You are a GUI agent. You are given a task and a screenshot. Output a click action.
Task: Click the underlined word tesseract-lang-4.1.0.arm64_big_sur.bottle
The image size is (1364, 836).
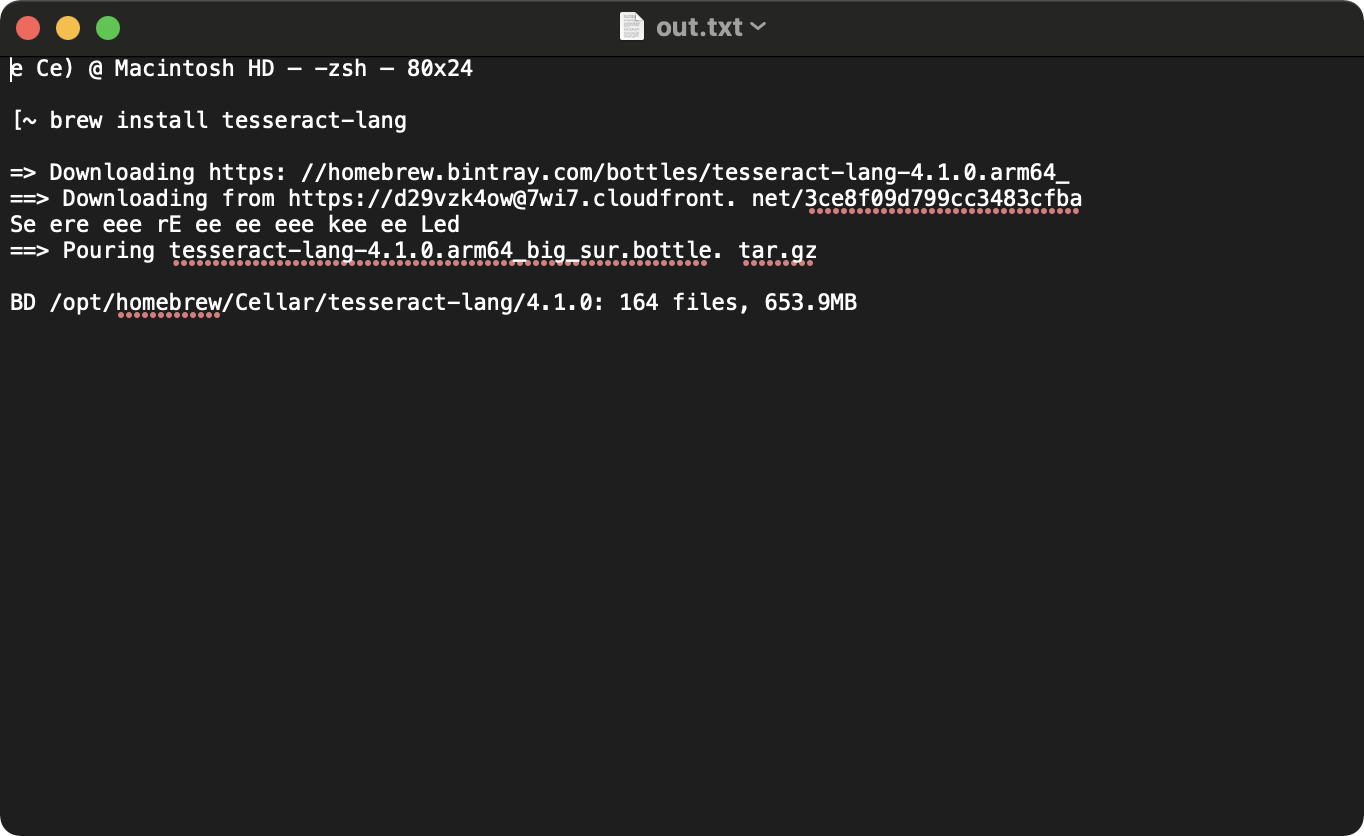440,251
